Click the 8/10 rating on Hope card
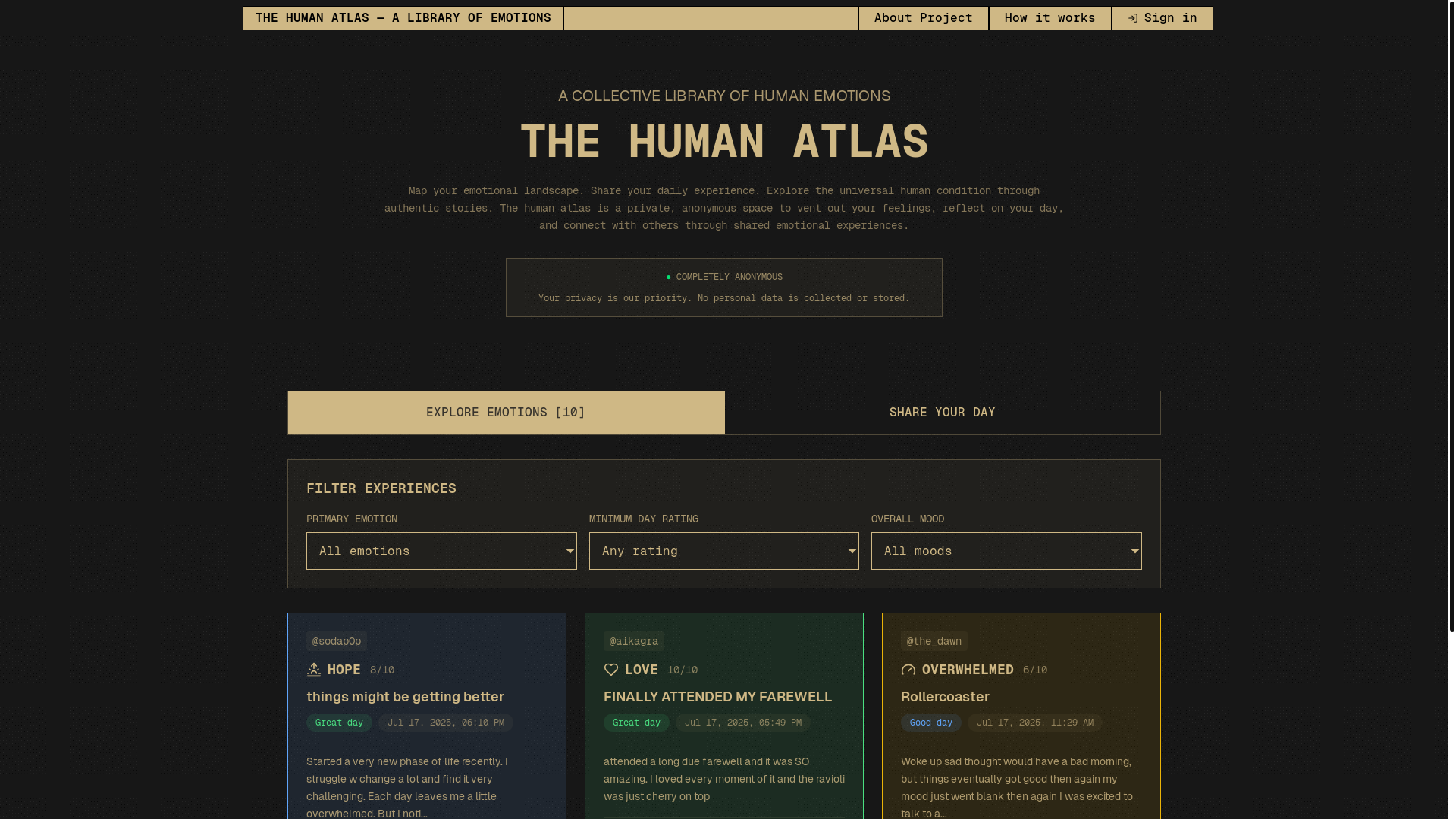The width and height of the screenshot is (1456, 819). (382, 670)
